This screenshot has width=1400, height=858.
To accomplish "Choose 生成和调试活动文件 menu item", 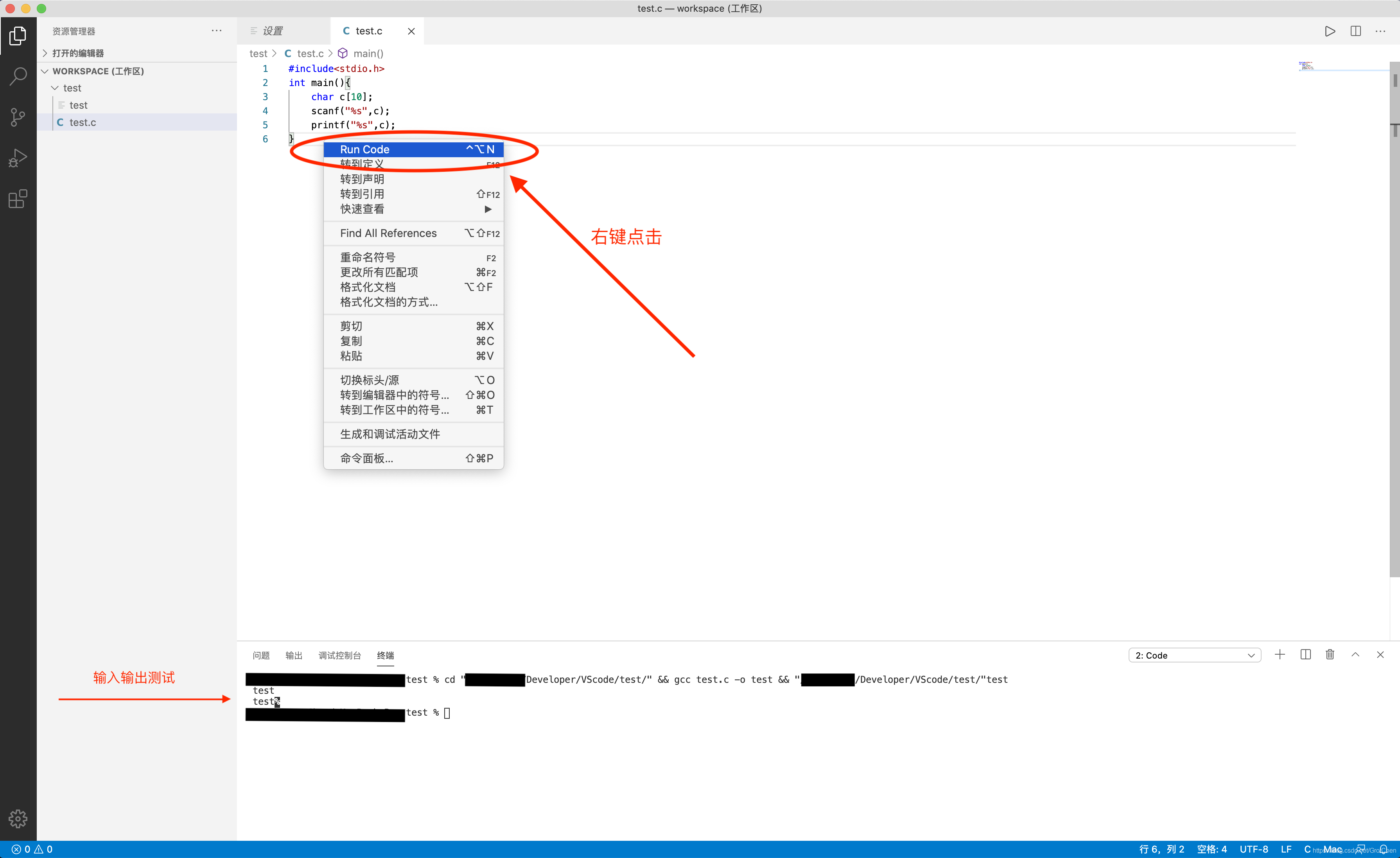I will (x=414, y=434).
